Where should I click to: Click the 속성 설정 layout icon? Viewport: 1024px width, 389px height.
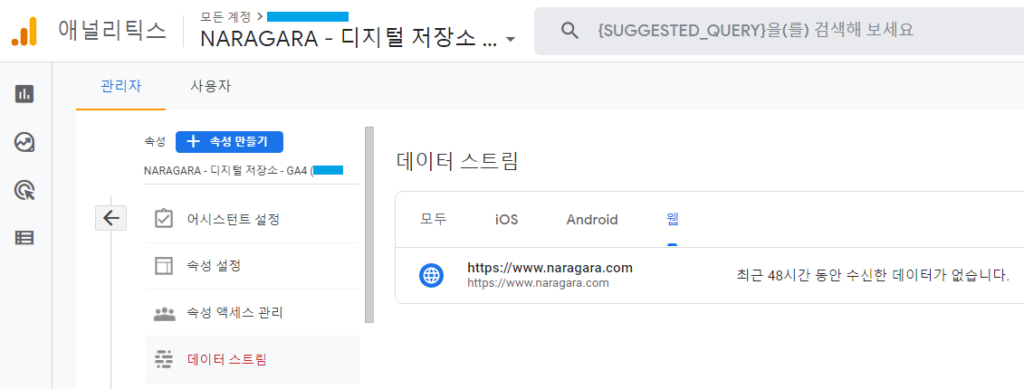pos(164,266)
